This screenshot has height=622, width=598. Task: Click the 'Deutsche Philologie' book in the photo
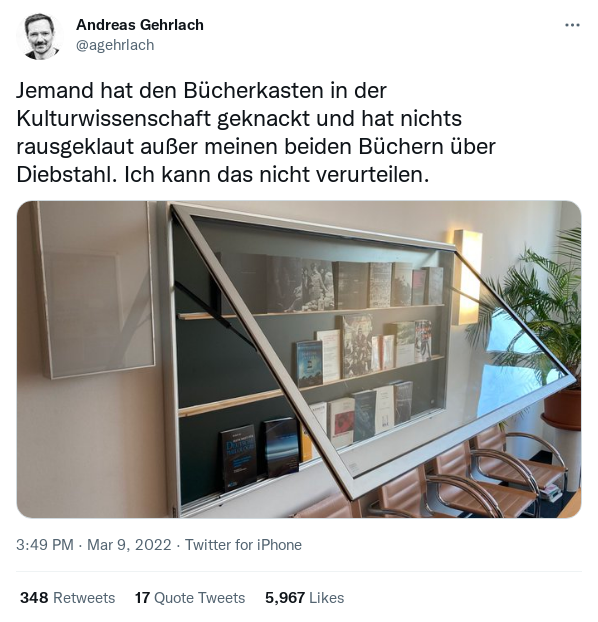(x=238, y=458)
